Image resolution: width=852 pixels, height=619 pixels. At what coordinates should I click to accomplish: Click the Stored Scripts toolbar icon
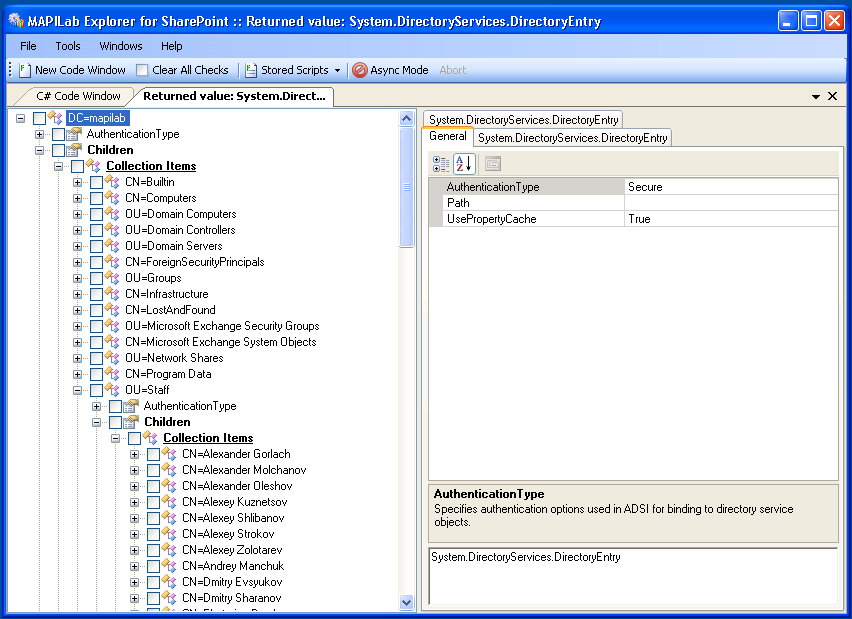point(250,70)
